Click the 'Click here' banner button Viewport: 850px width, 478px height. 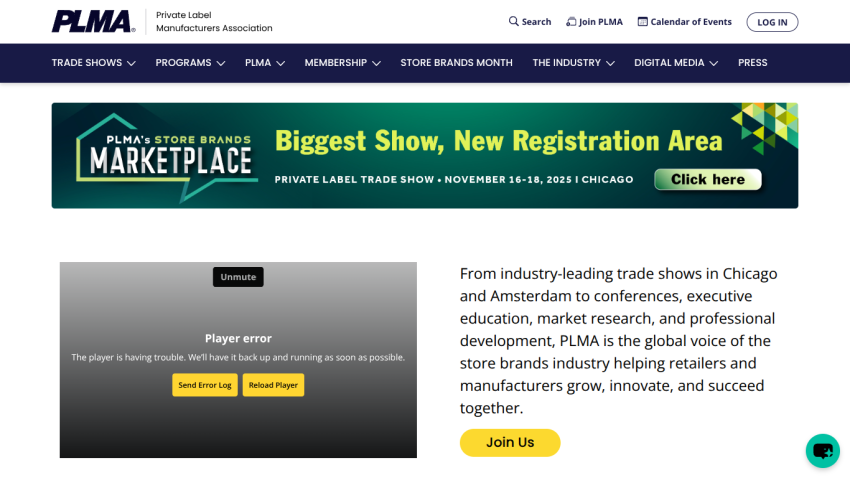coord(708,179)
